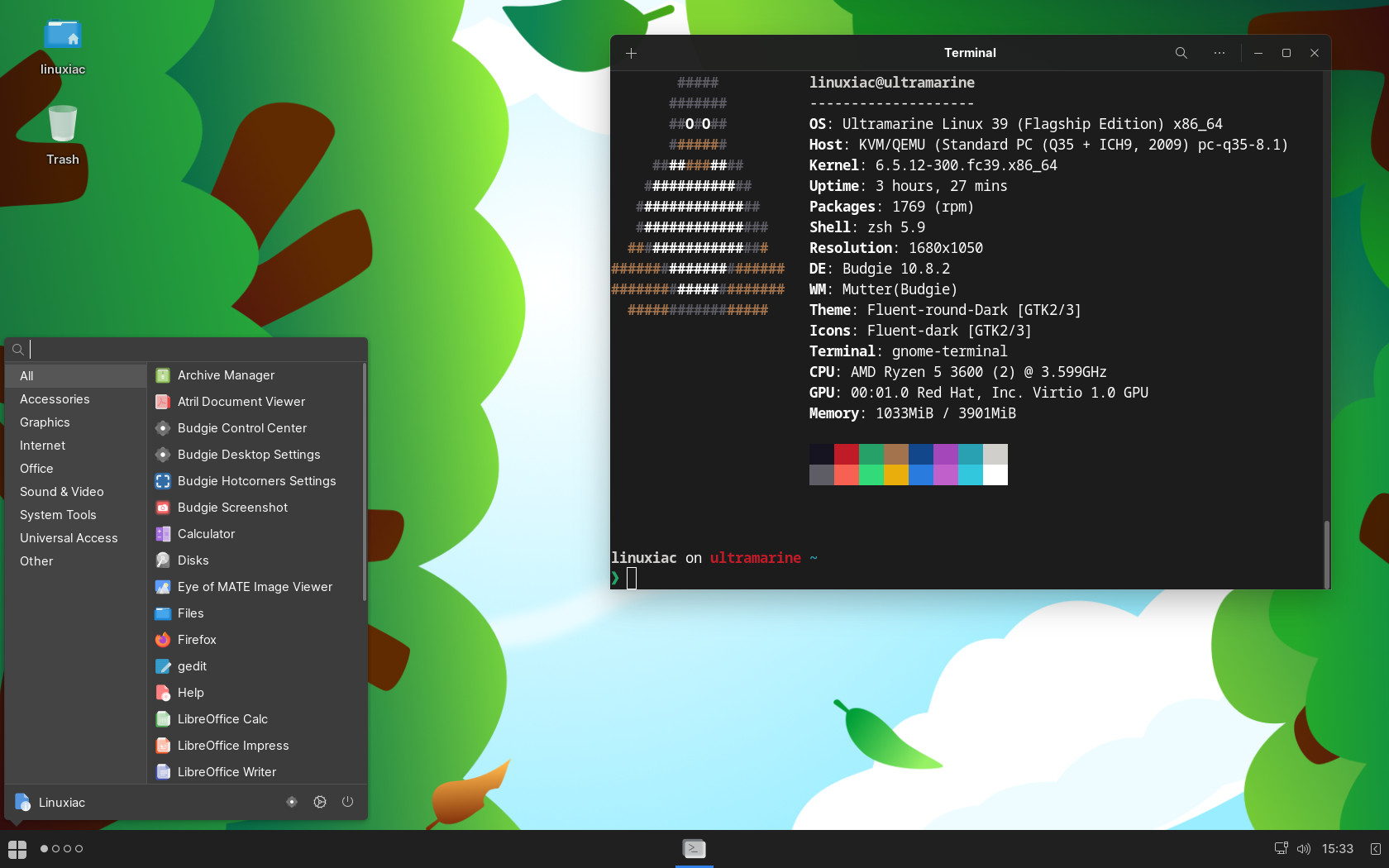Start Budgie Screenshot tool icon

point(163,508)
